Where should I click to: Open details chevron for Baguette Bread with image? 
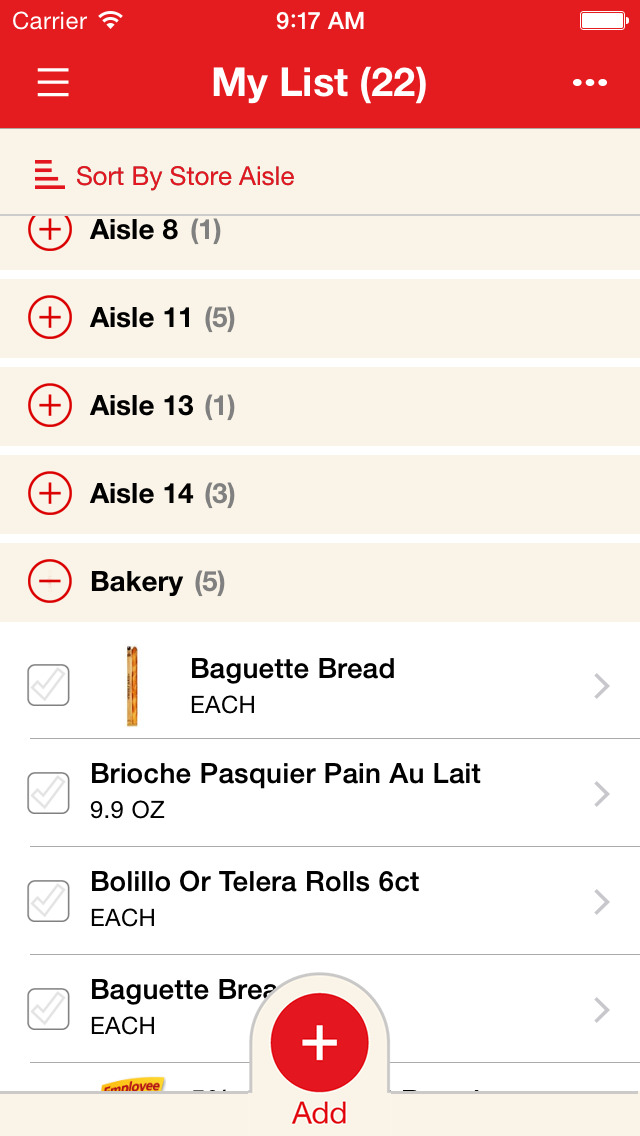(601, 686)
